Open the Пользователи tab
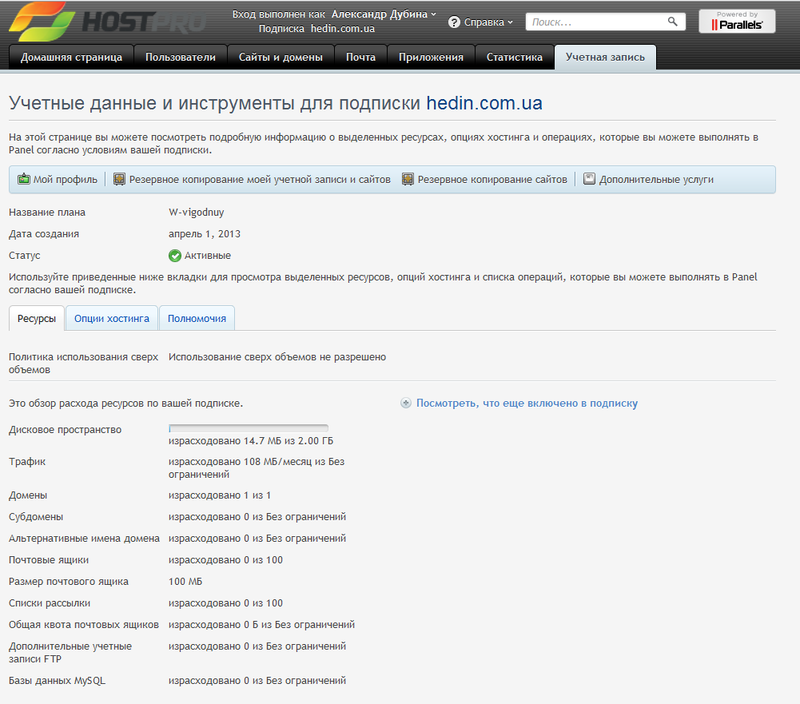 180,57
